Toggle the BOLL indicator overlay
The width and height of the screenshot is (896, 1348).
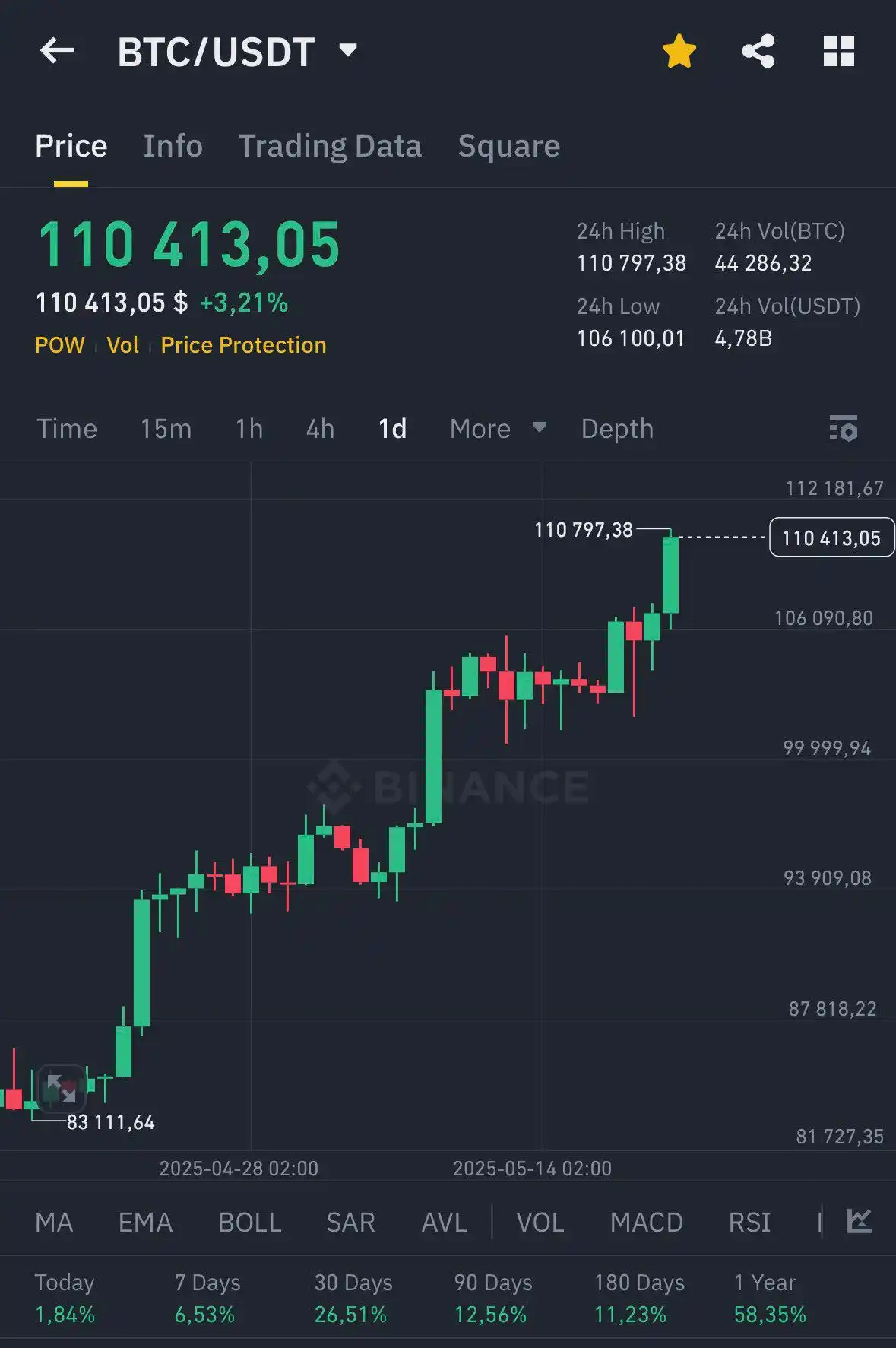click(249, 1223)
